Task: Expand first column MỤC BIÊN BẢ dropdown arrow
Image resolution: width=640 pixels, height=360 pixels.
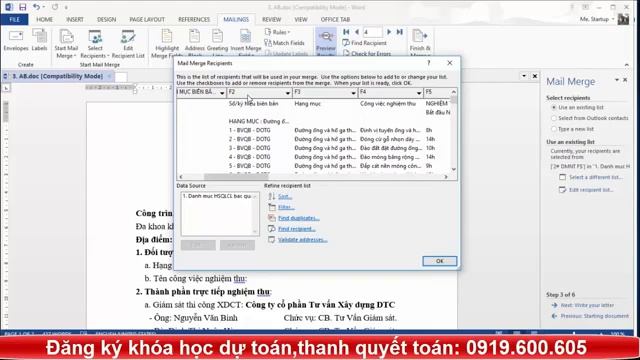Action: [222, 93]
